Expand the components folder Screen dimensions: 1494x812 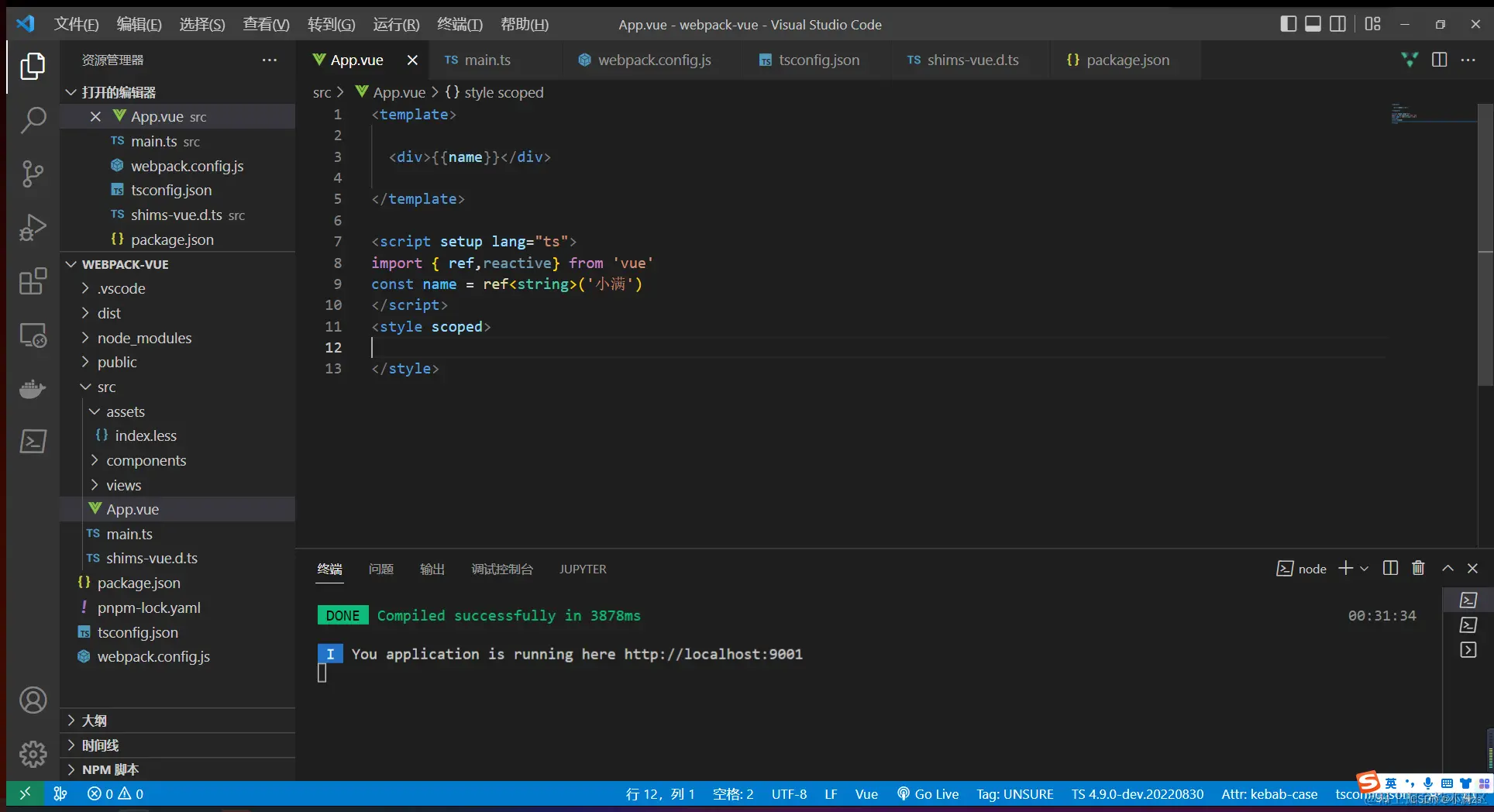click(177, 460)
